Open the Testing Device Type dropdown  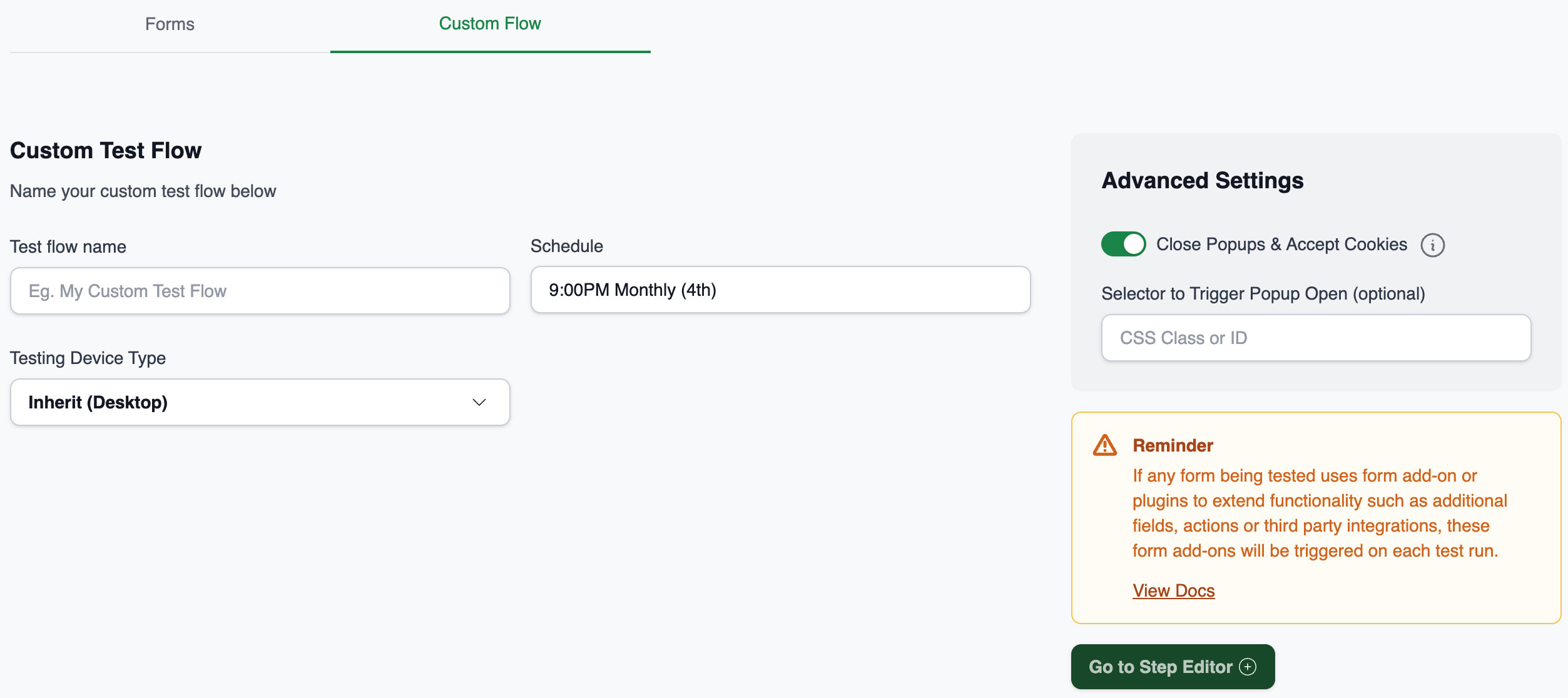pyautogui.click(x=260, y=402)
